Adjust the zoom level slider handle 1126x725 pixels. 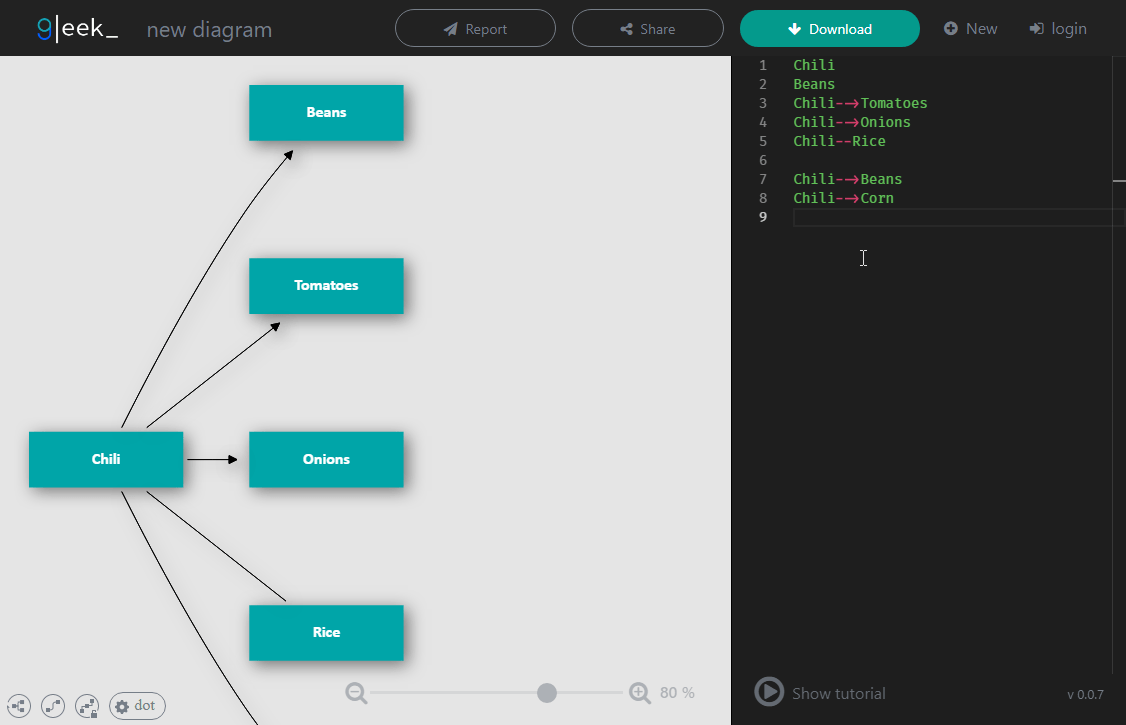click(x=546, y=692)
